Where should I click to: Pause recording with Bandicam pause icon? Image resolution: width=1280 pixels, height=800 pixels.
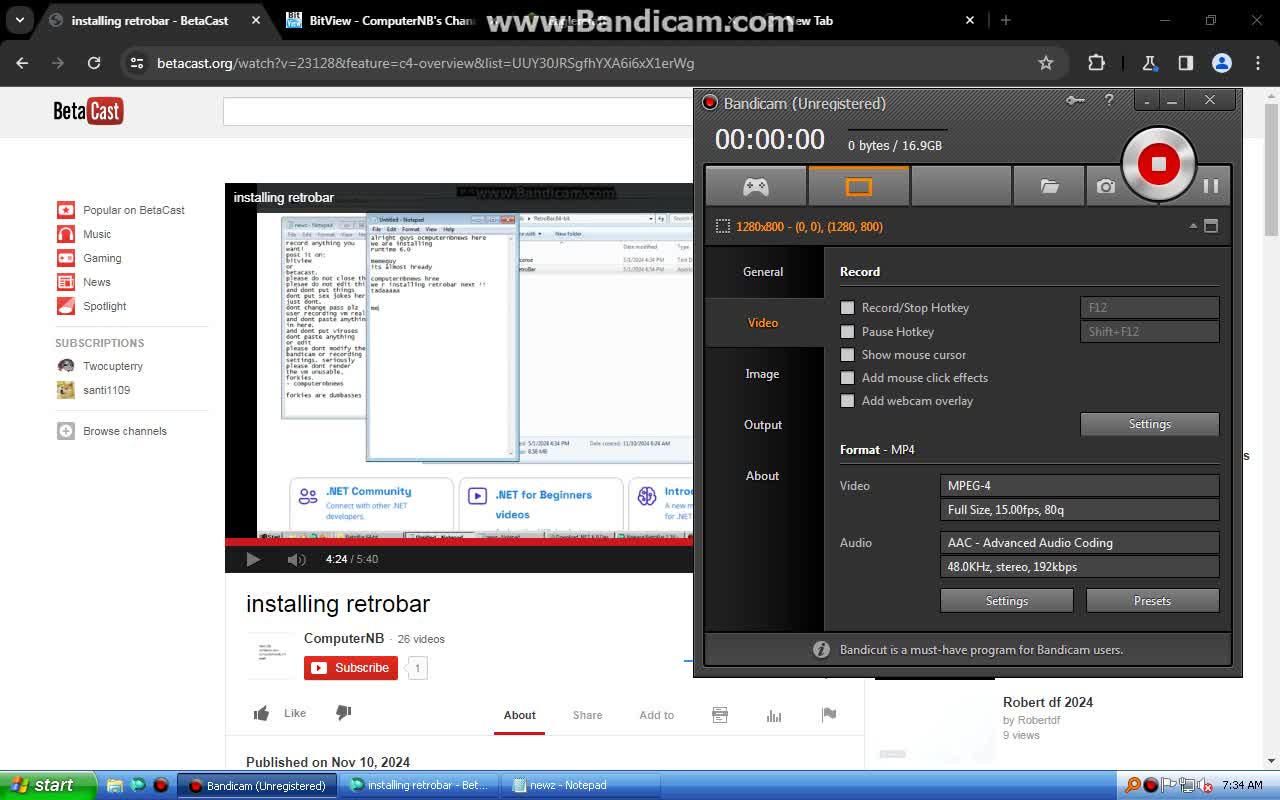[x=1211, y=186]
